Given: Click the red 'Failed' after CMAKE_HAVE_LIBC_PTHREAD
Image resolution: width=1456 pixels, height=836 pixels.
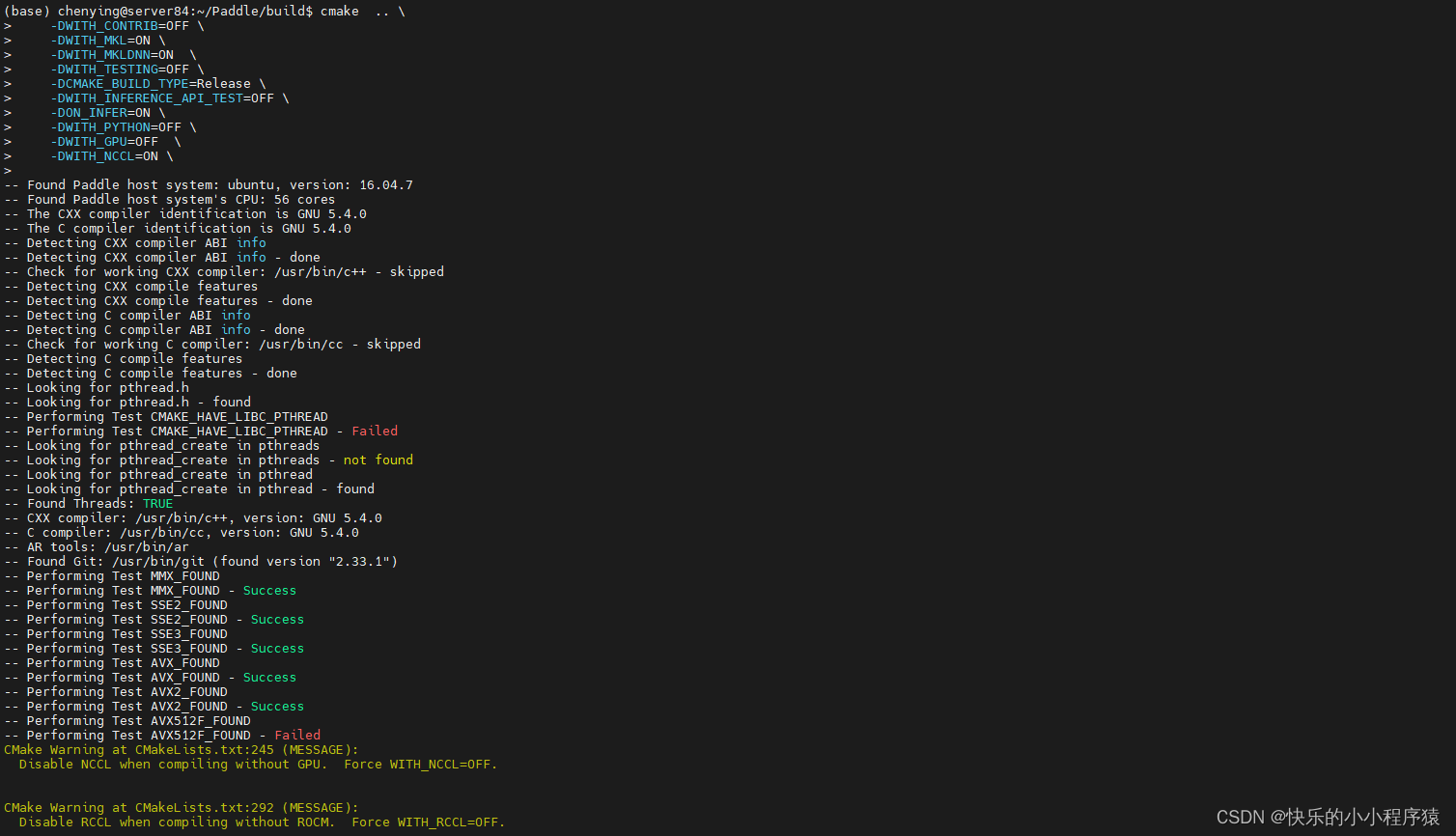Looking at the screenshot, I should click(375, 432).
